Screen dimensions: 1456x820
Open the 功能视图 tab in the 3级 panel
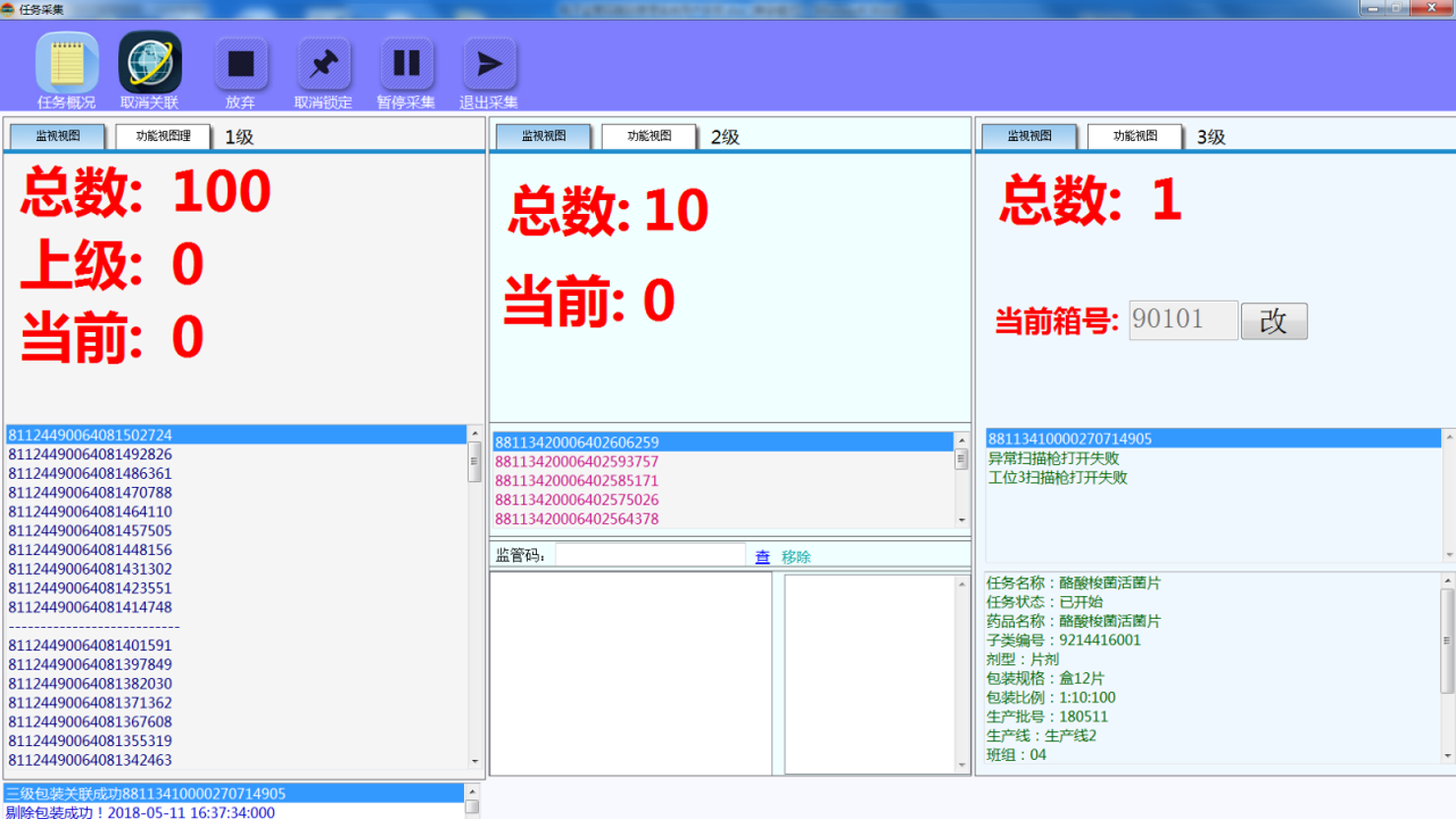point(1135,136)
